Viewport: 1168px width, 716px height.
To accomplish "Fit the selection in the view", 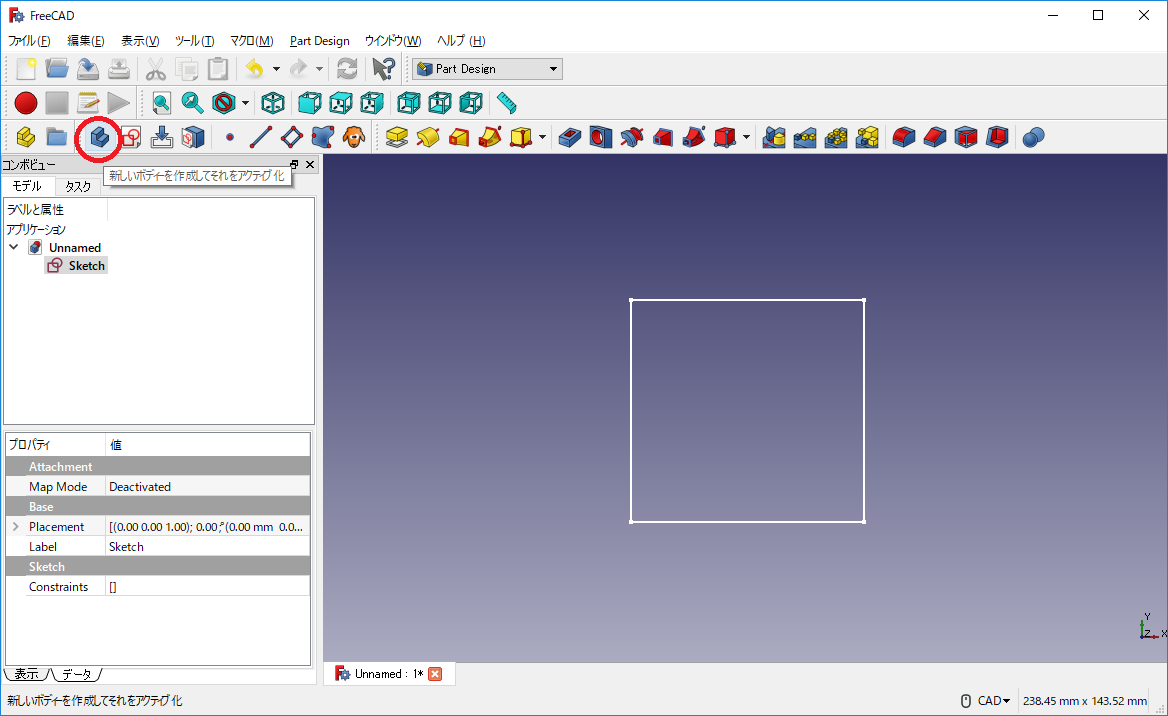I will coord(192,103).
